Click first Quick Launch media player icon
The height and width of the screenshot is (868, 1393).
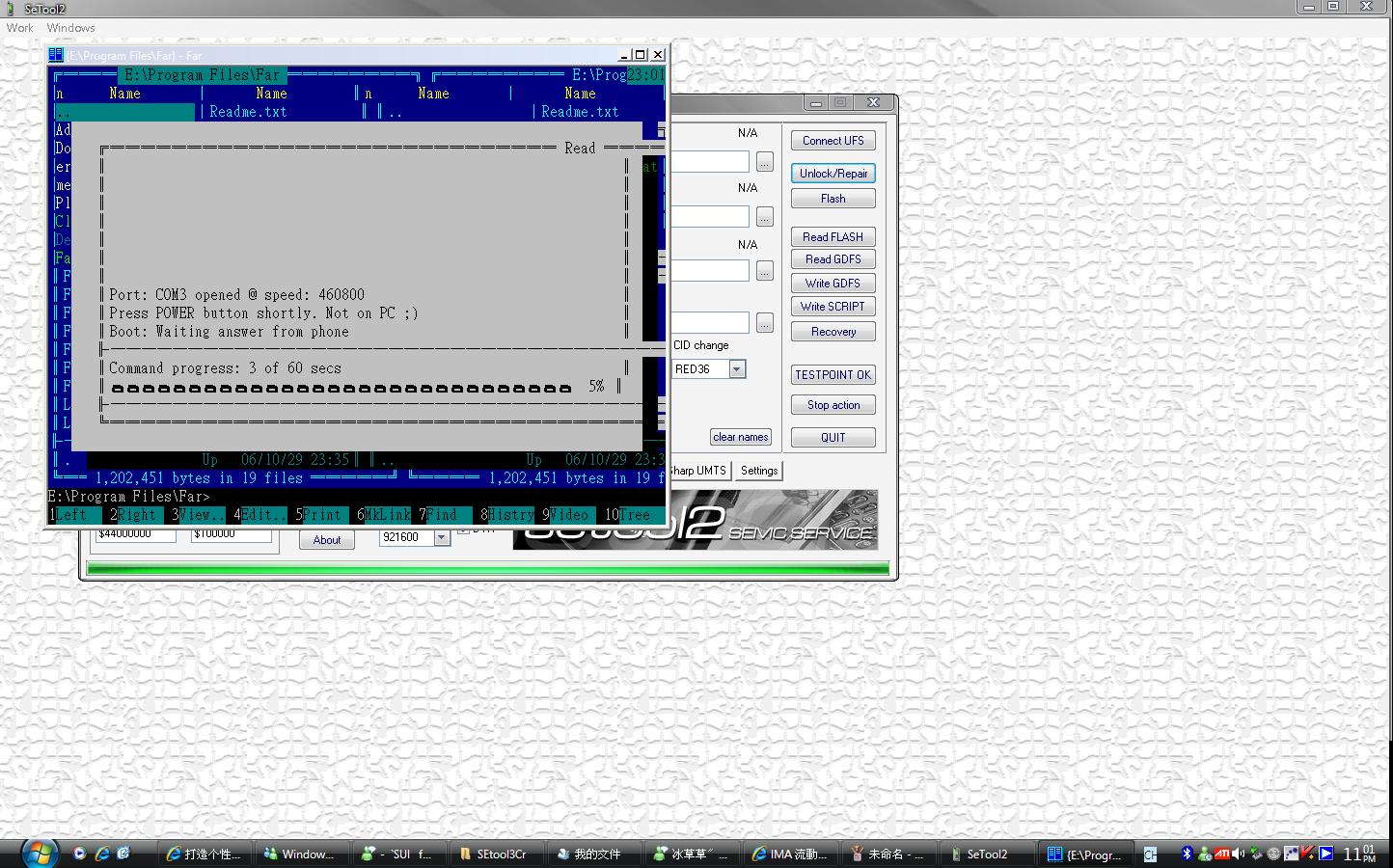click(79, 854)
